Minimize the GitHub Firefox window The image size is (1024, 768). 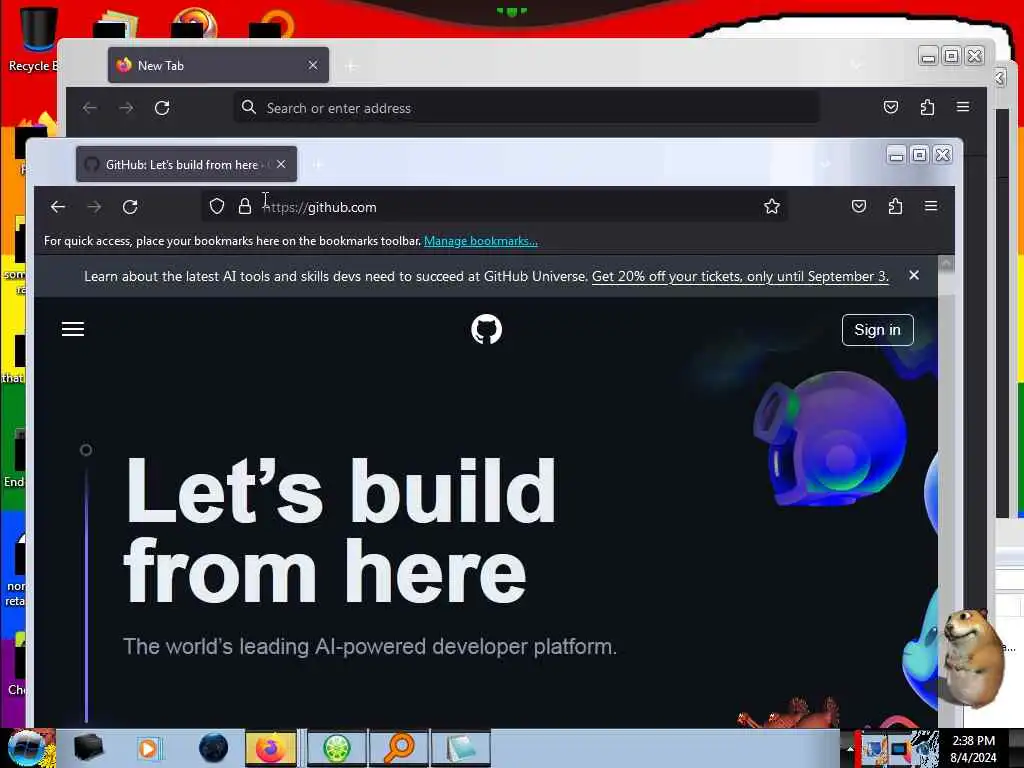896,155
